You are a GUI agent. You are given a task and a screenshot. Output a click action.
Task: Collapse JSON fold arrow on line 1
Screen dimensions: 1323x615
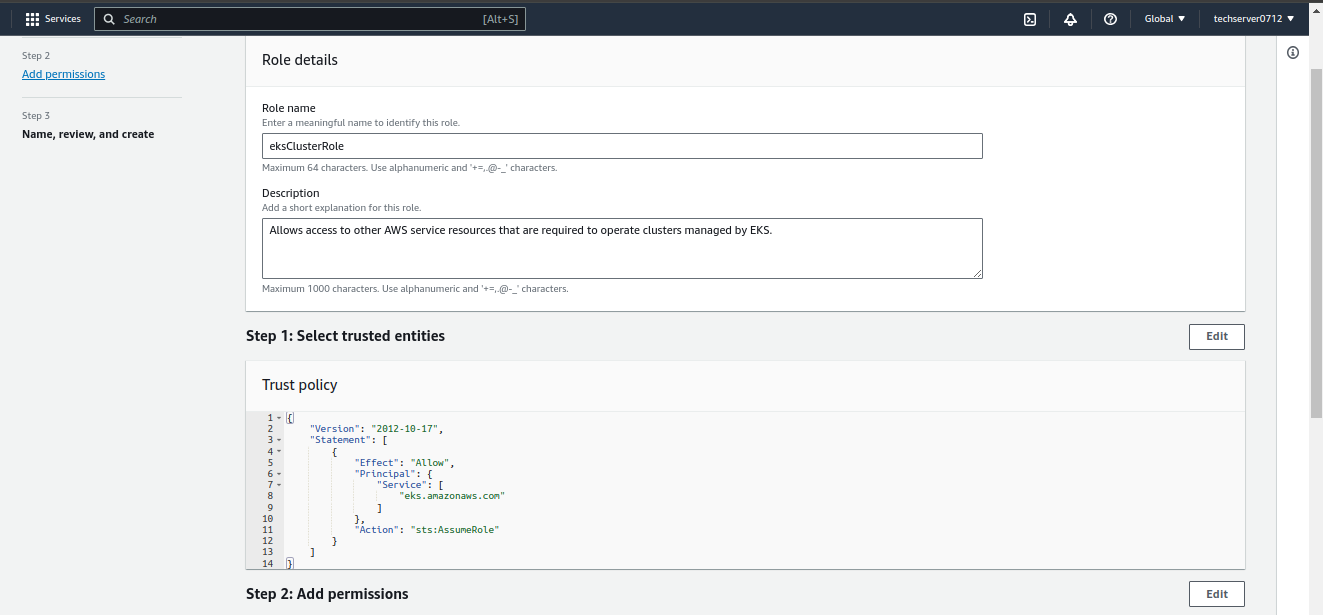pyautogui.click(x=279, y=418)
